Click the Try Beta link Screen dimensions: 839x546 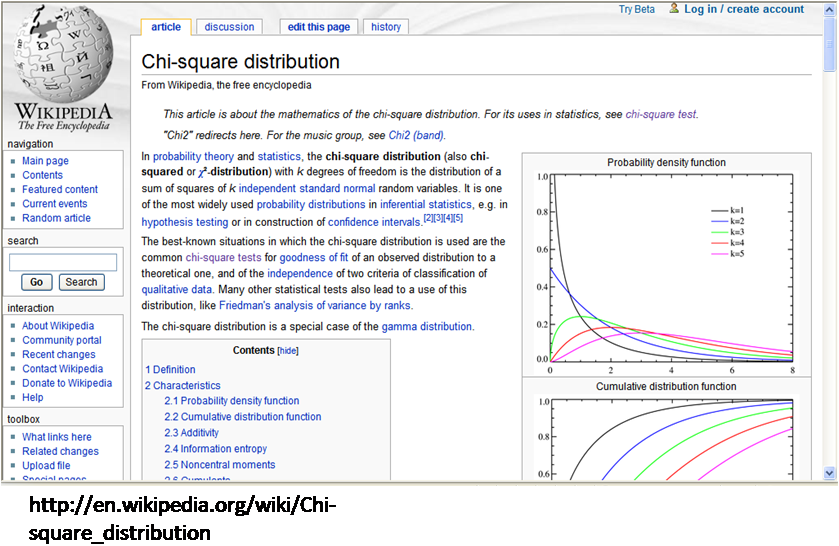click(637, 9)
